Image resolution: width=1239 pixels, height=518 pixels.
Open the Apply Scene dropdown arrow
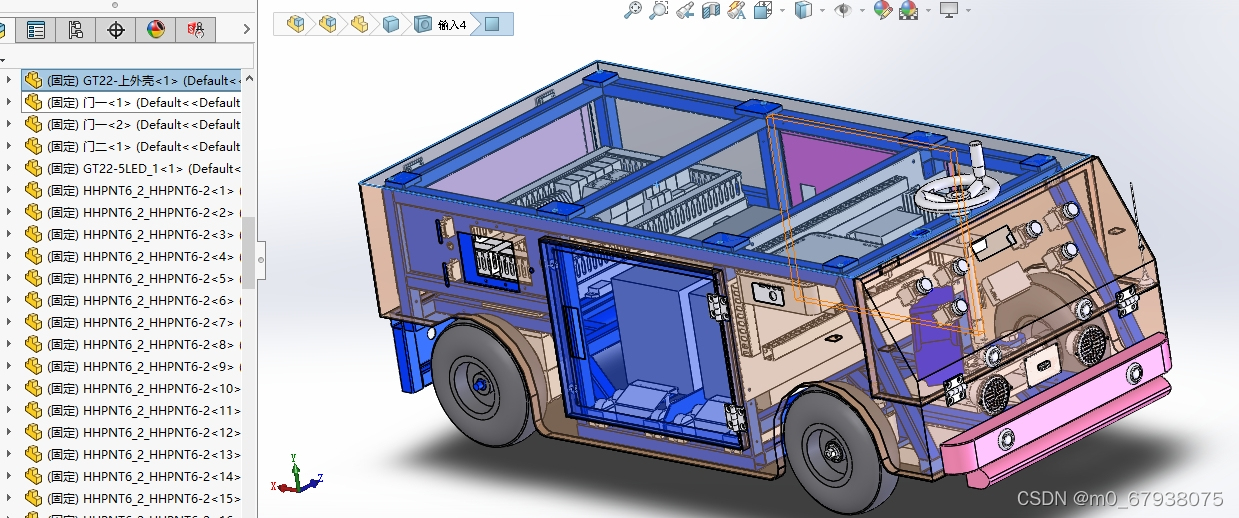(927, 10)
